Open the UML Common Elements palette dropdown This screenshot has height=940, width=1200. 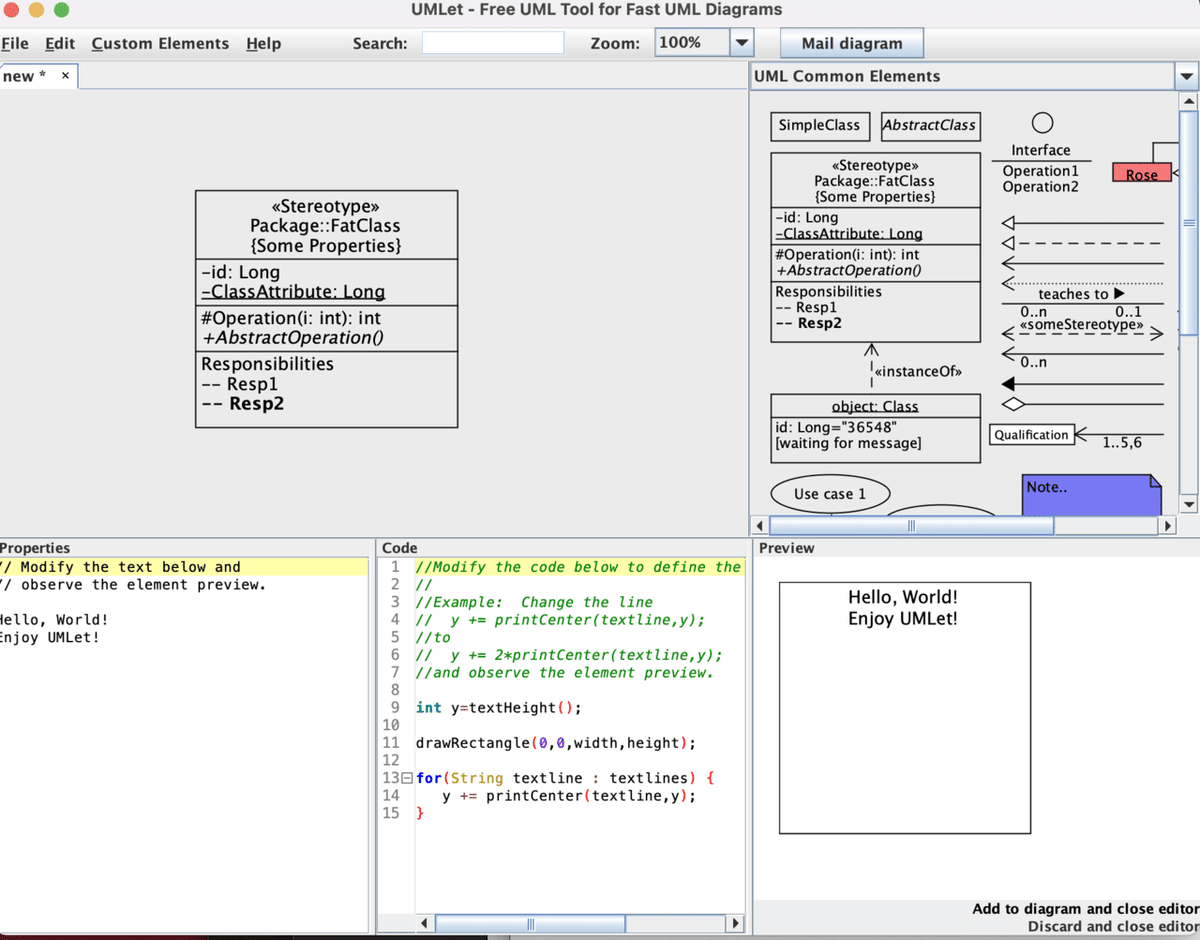pyautogui.click(x=1187, y=77)
